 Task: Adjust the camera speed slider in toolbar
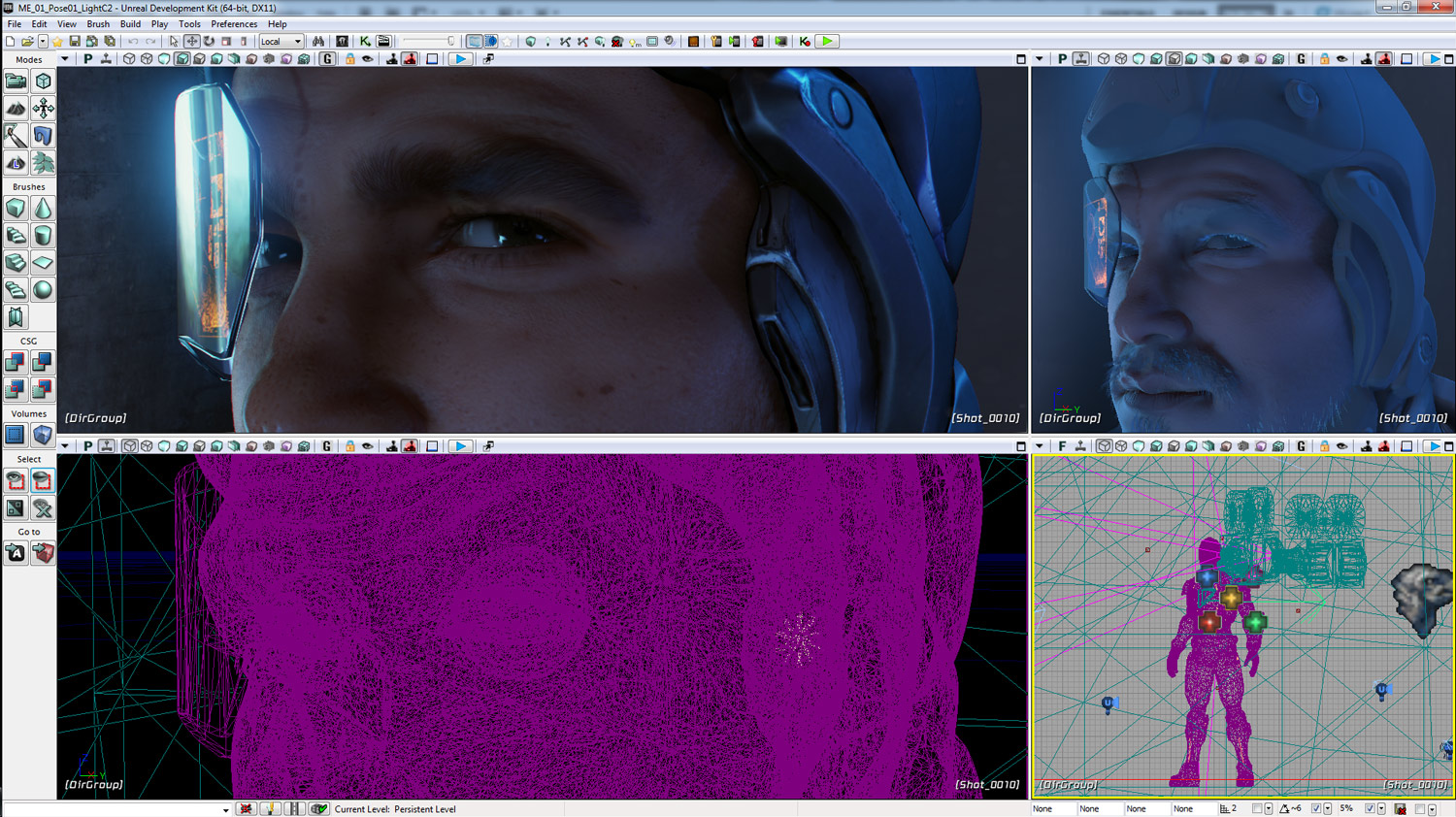[429, 42]
